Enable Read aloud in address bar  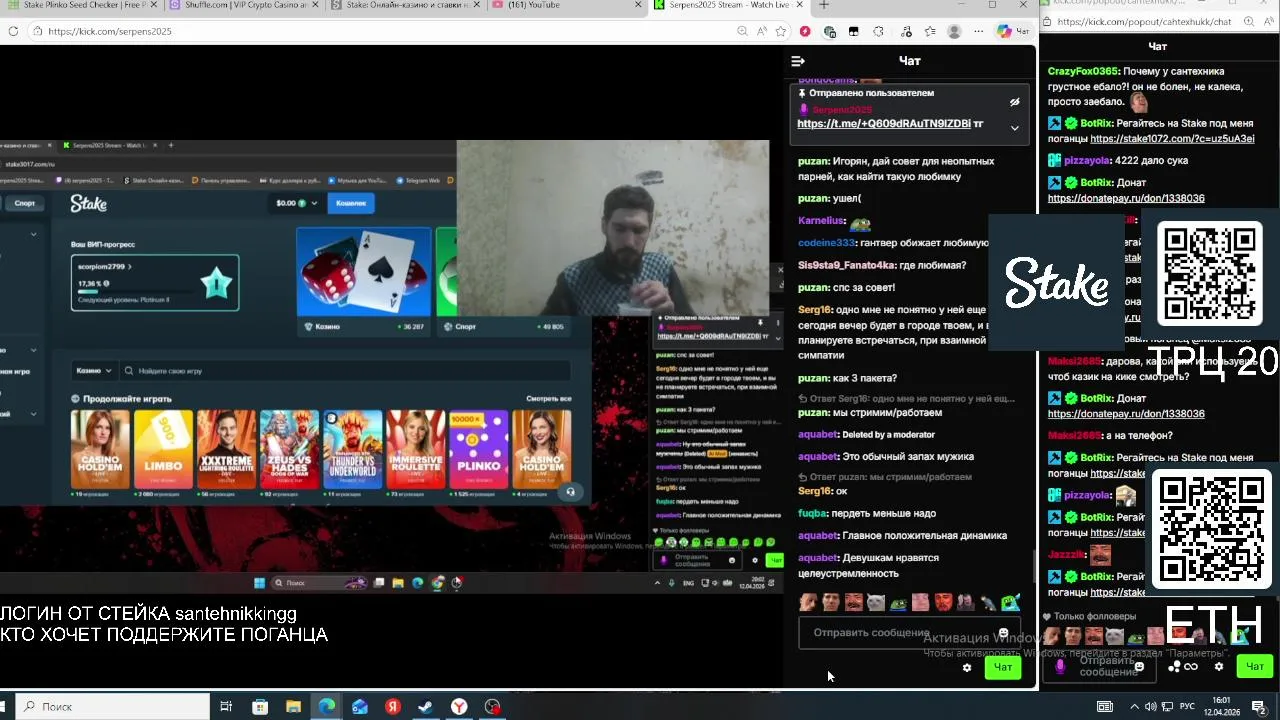[x=762, y=31]
